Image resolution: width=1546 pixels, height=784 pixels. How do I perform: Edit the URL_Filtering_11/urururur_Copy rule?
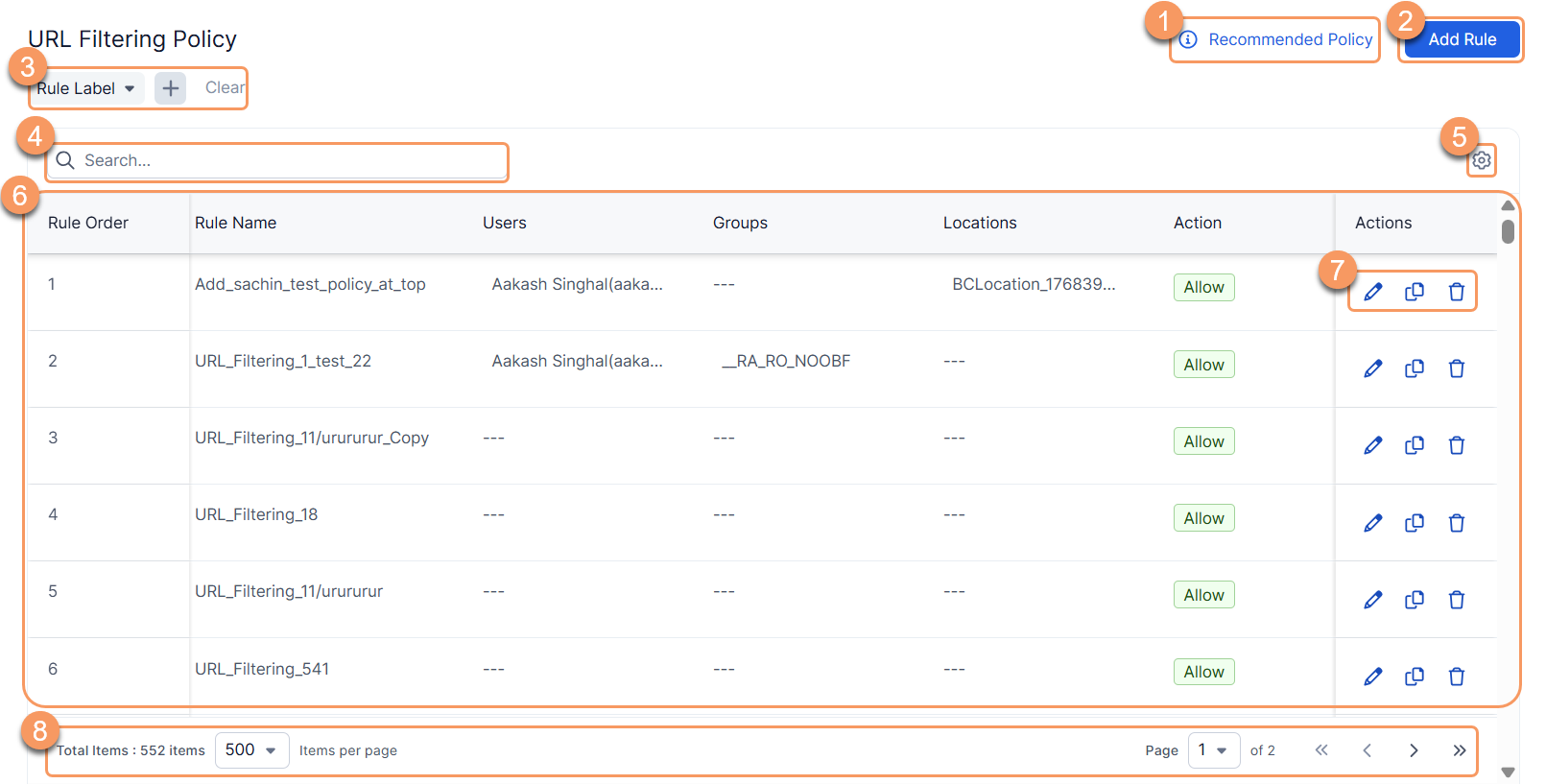(1373, 445)
